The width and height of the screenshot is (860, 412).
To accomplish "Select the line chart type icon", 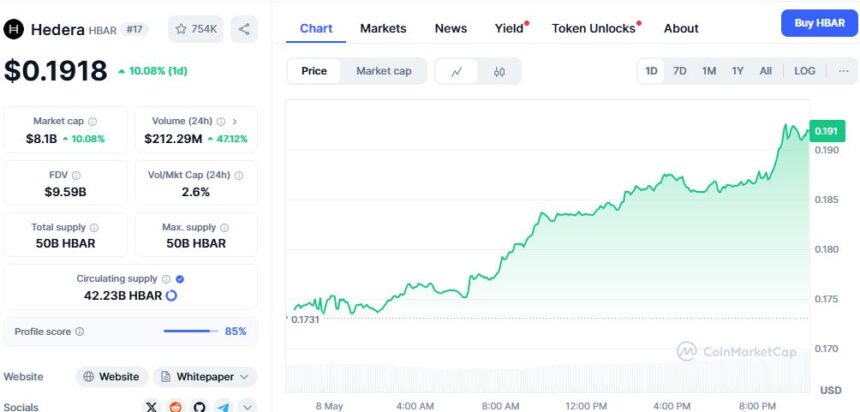I will click(456, 71).
